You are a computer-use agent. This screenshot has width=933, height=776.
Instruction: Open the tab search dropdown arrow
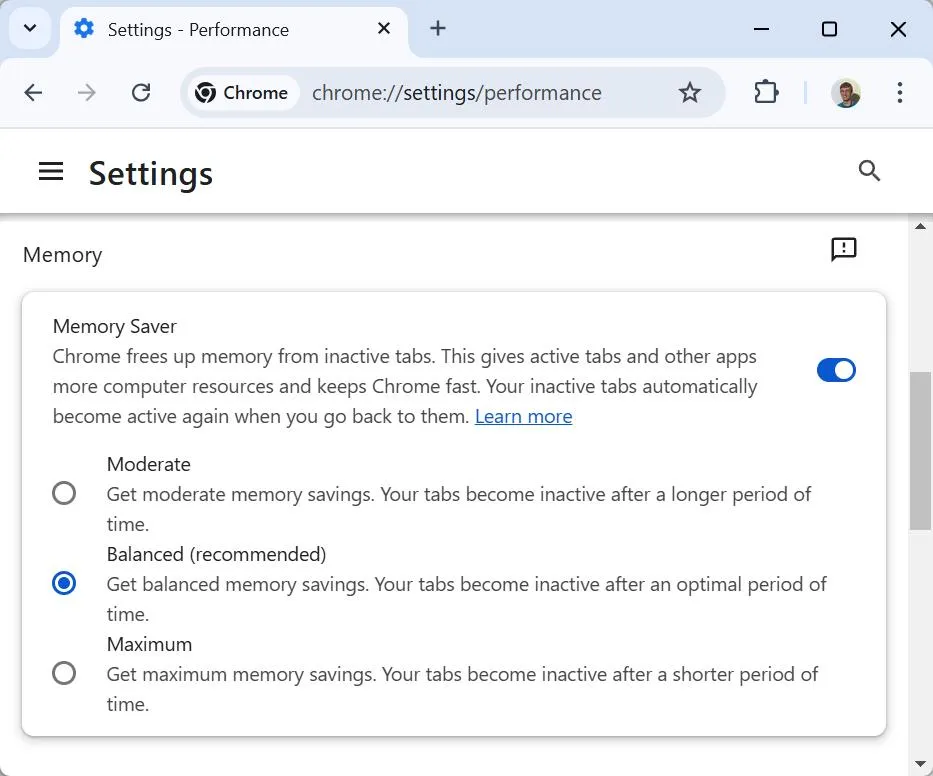pyautogui.click(x=30, y=28)
